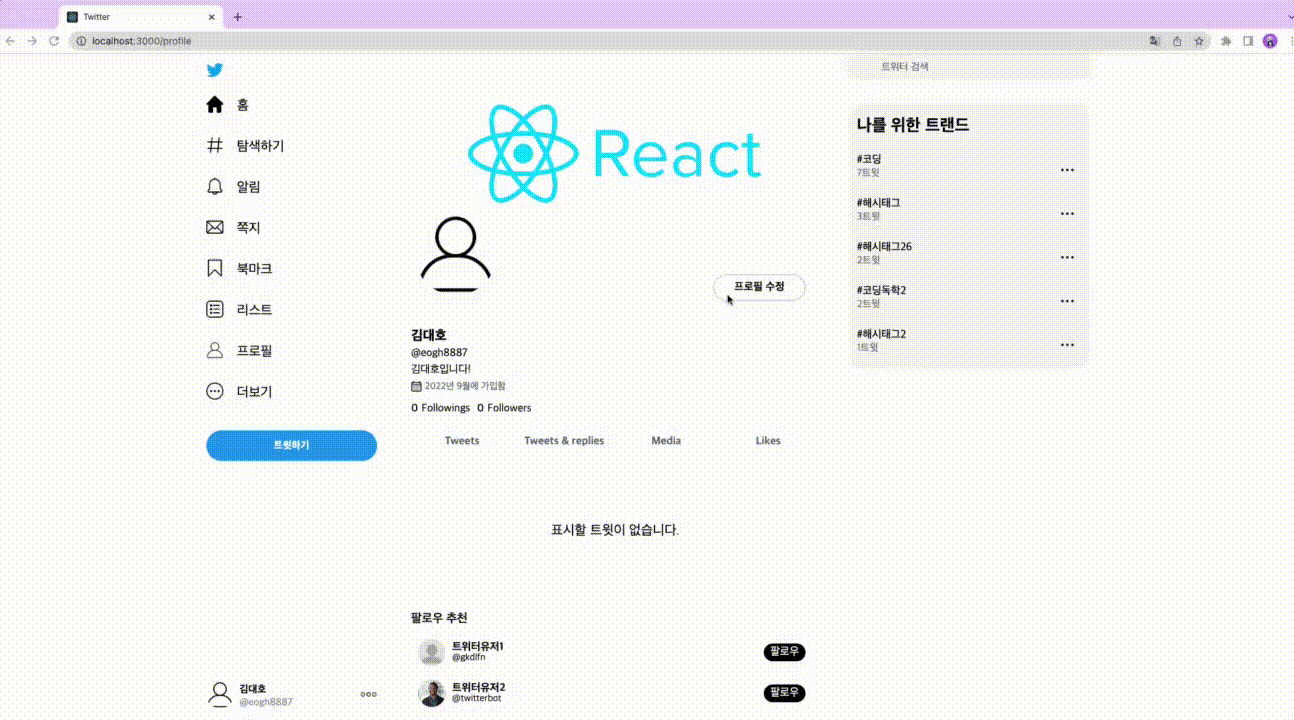The width and height of the screenshot is (1294, 720).
Task: Click the calendar icon by join date
Action: click(x=416, y=386)
